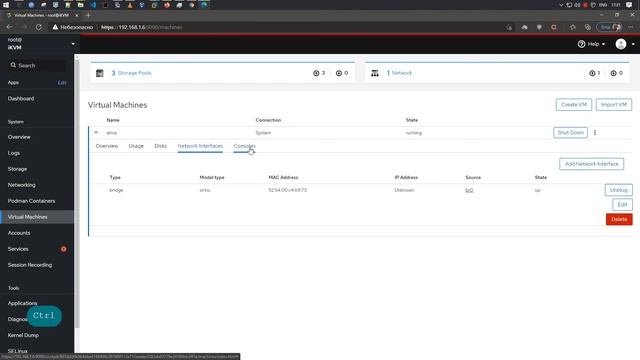This screenshot has height=360, width=640.
Task: Shut down the alma VM
Action: click(x=570, y=133)
